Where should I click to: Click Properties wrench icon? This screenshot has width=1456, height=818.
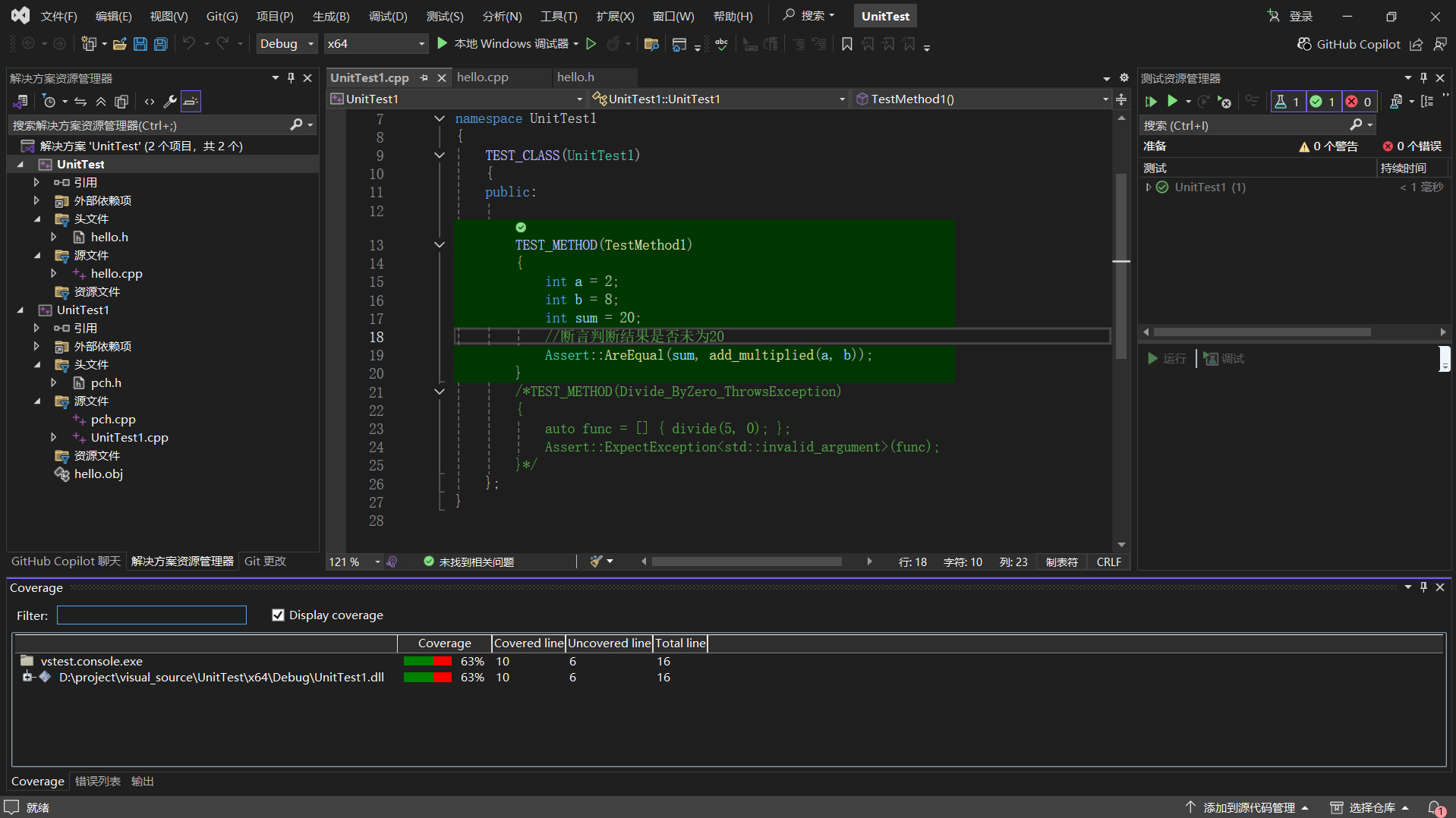[170, 101]
